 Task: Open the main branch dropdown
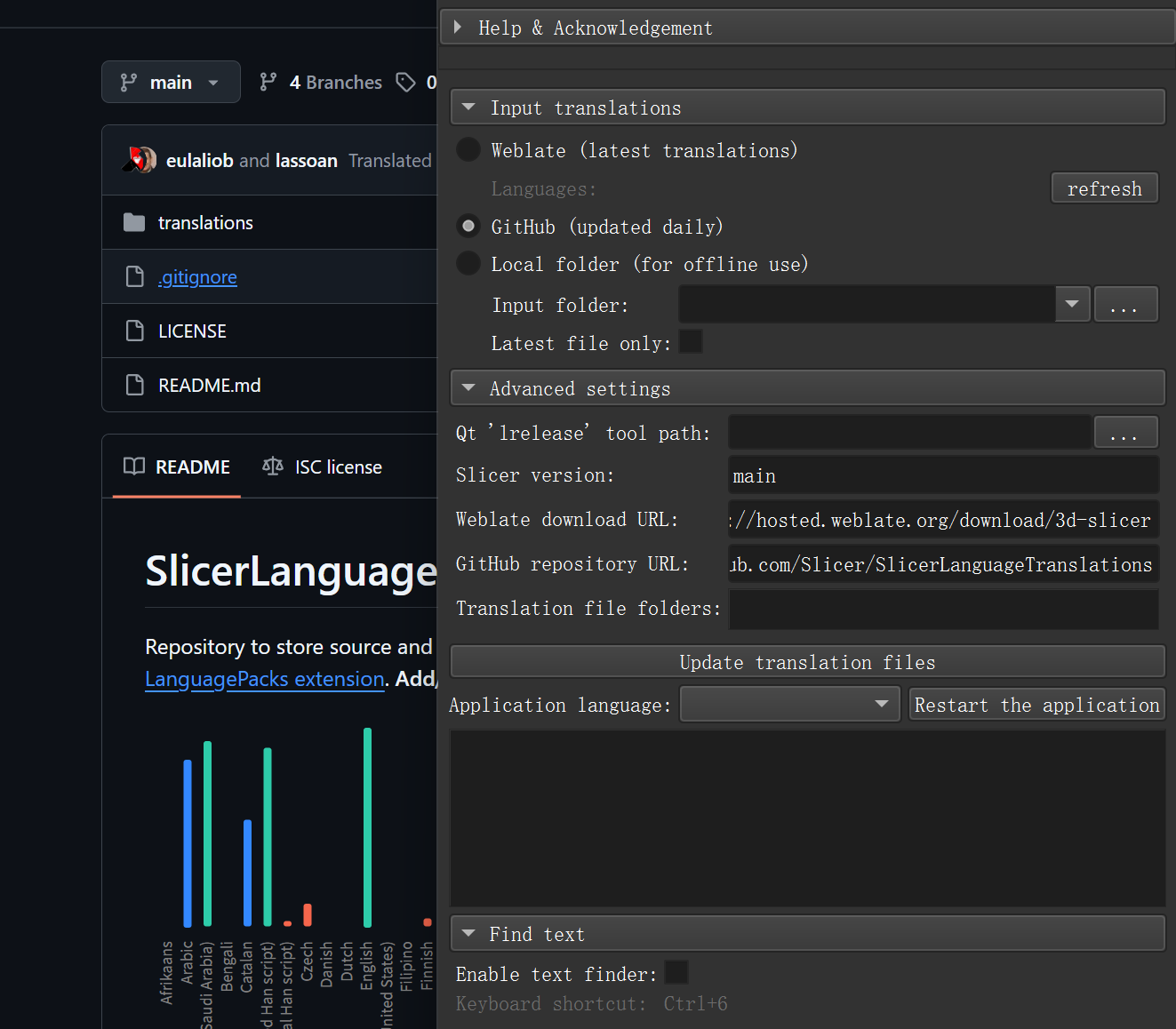[171, 83]
